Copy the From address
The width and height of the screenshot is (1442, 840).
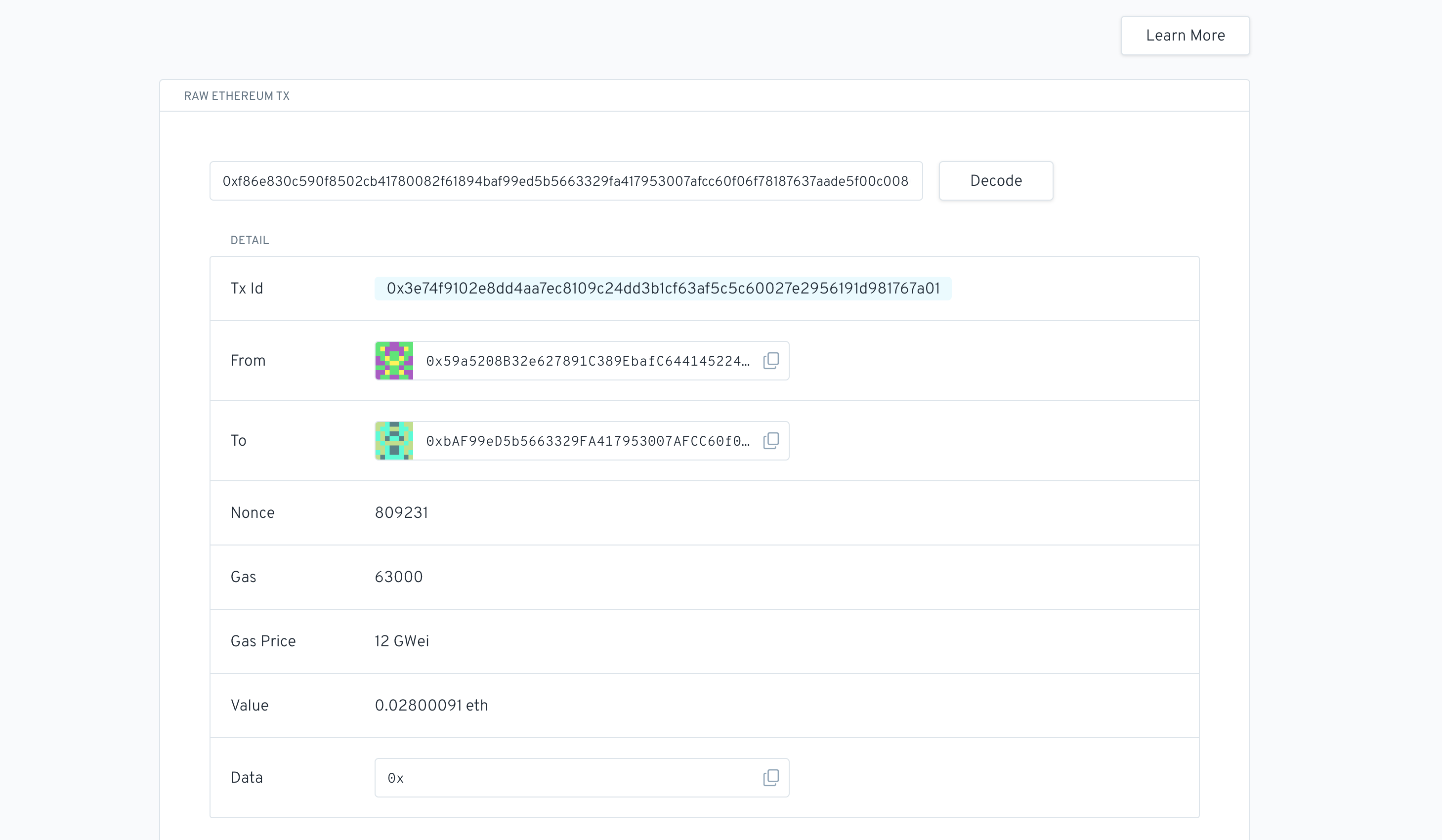(x=771, y=361)
